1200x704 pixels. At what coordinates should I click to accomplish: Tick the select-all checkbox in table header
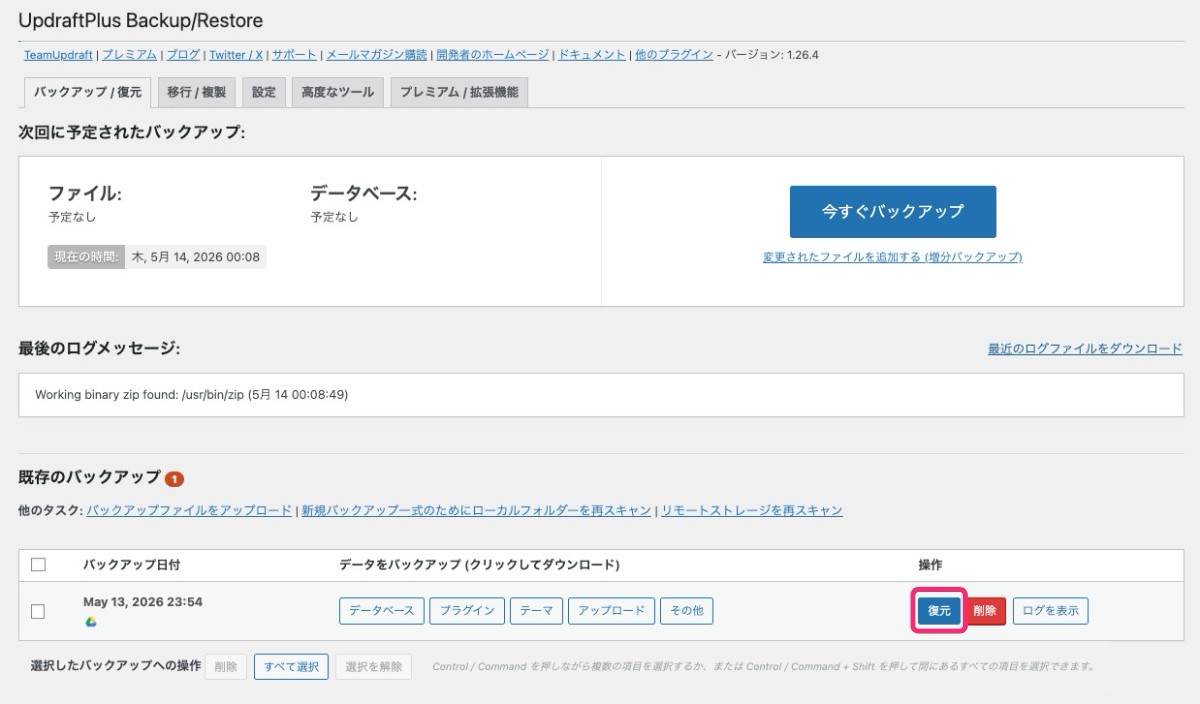point(38,564)
